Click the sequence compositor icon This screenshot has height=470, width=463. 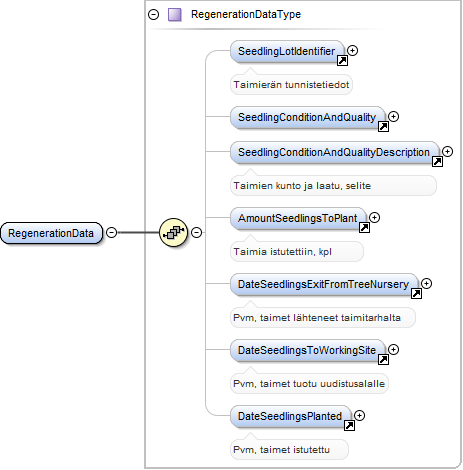click(173, 232)
